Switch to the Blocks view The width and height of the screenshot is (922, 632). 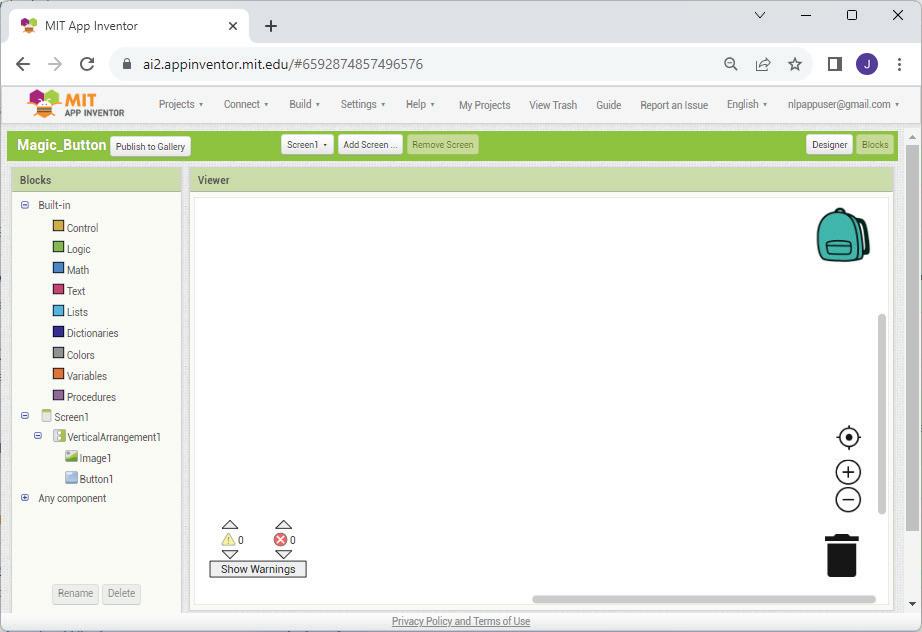click(874, 145)
